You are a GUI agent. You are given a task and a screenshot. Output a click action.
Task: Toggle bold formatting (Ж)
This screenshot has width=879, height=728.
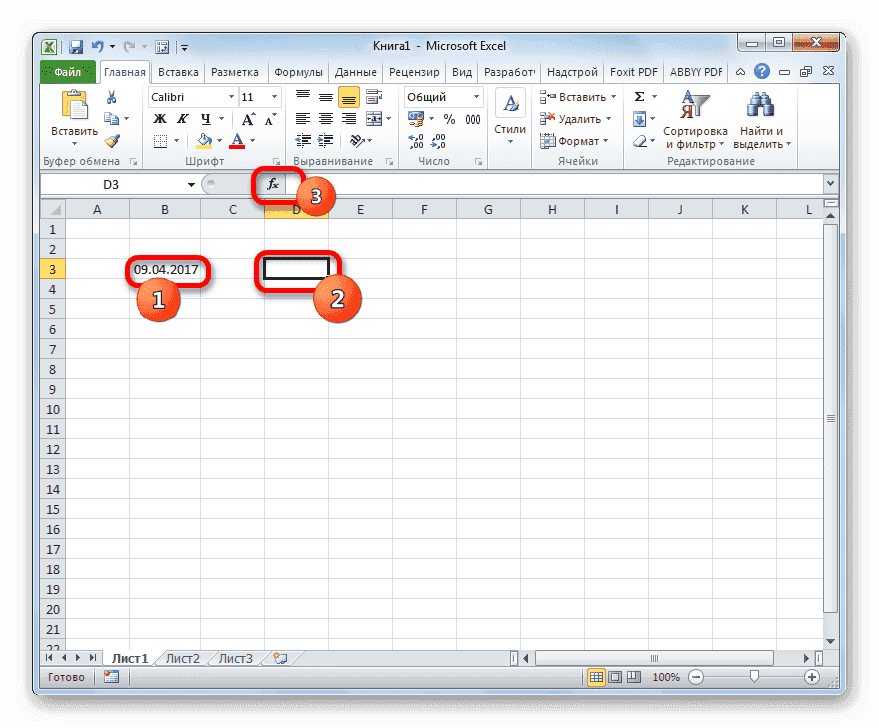161,118
